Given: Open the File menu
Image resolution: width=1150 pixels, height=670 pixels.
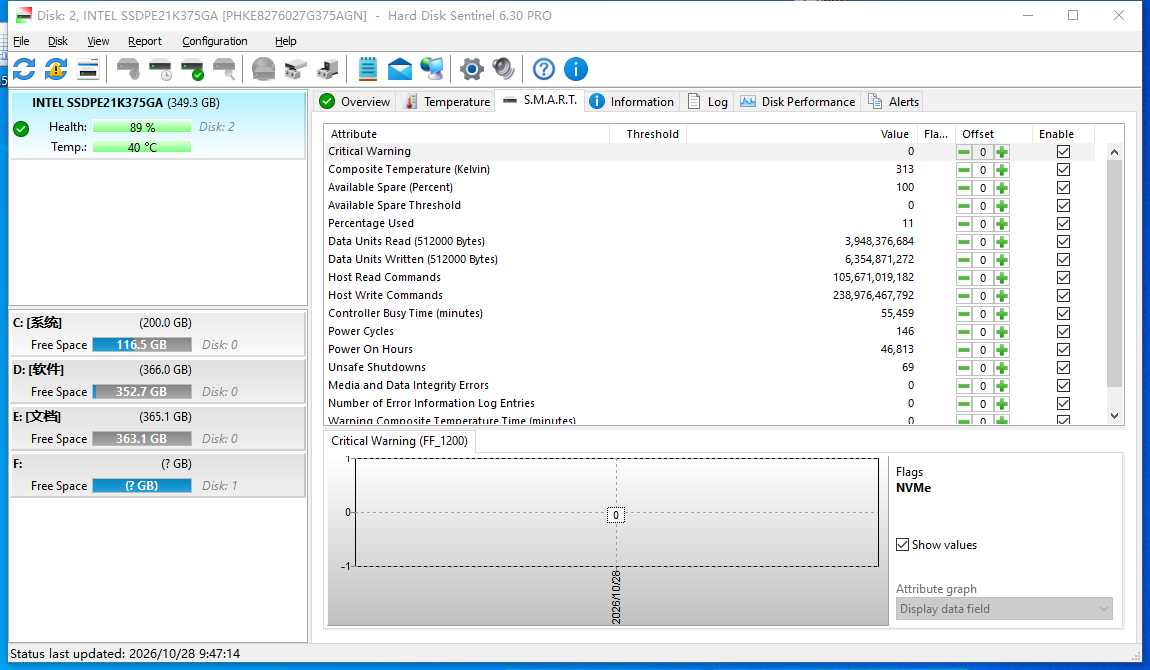Looking at the screenshot, I should click(x=21, y=41).
